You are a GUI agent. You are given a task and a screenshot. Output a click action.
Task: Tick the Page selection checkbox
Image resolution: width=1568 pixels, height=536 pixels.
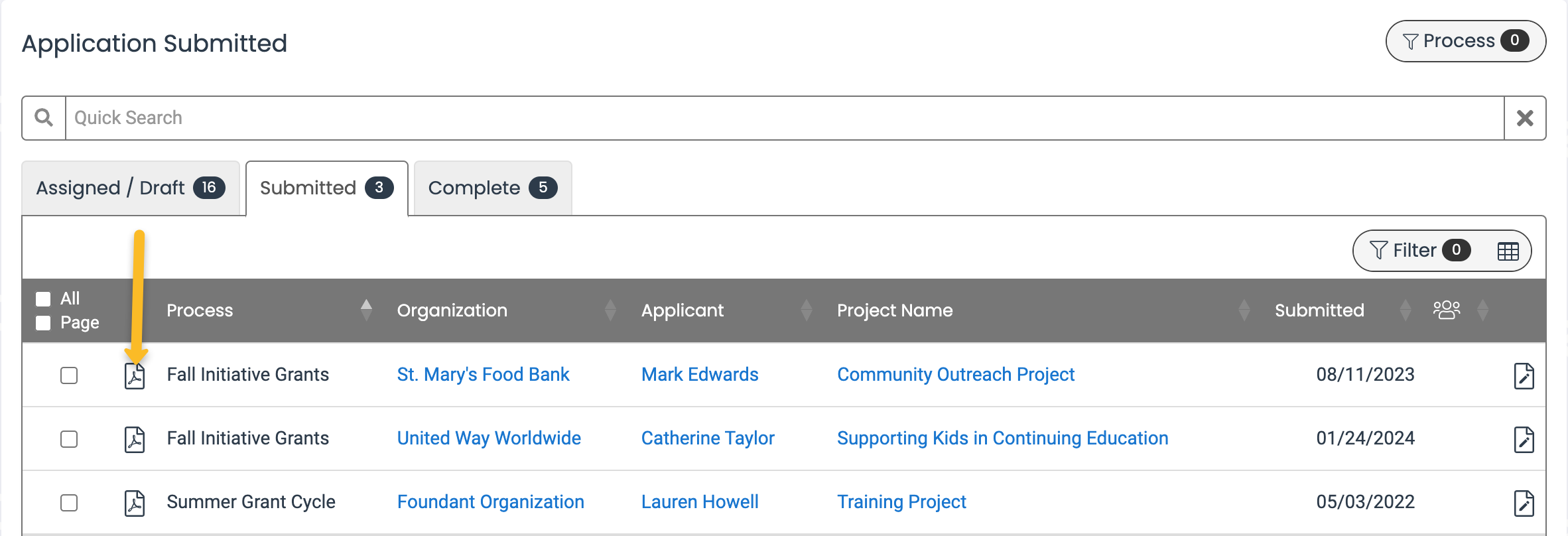click(44, 323)
